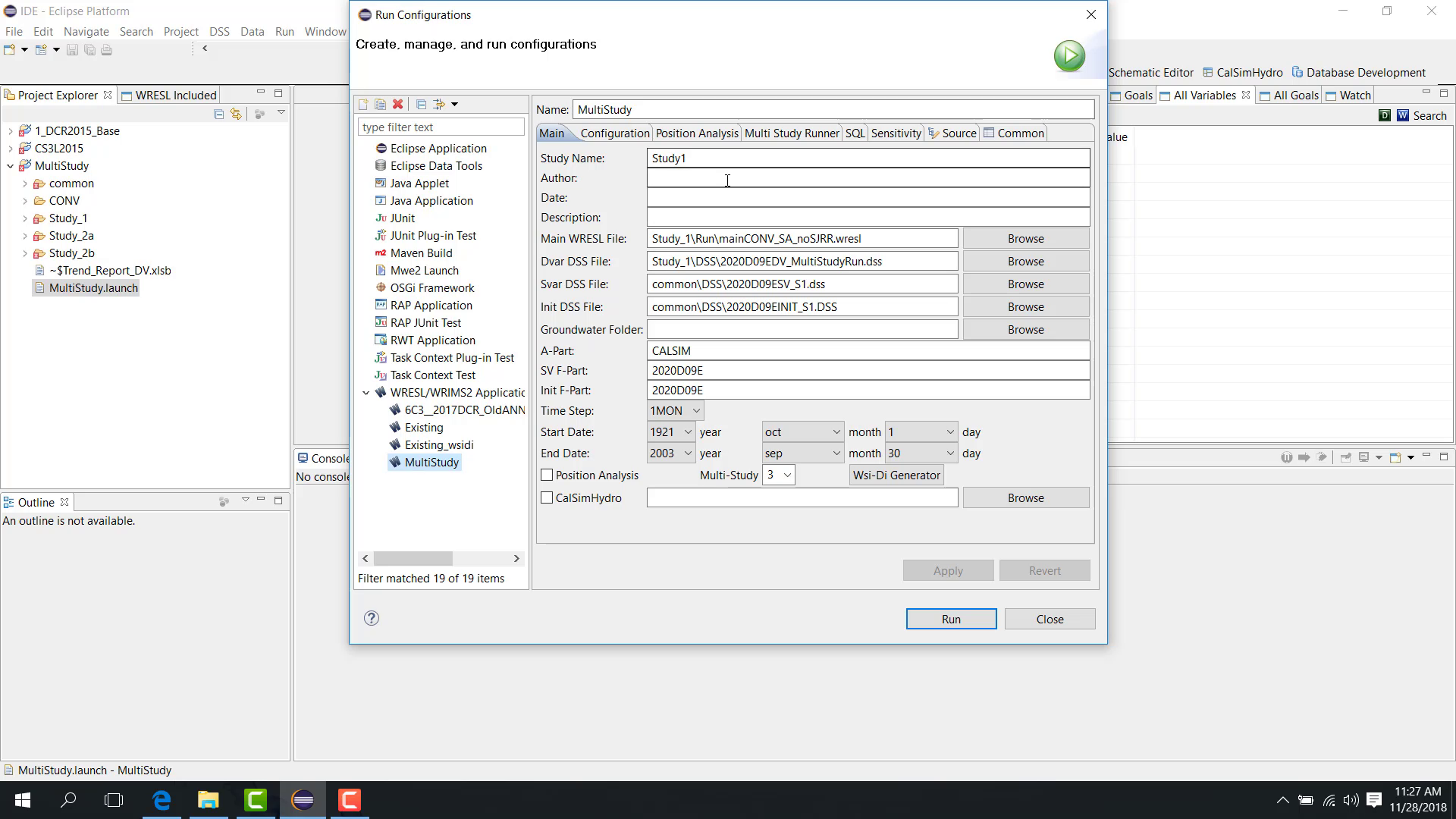This screenshot has width=1456, height=819.
Task: Close the Project Explorer tab
Action: coord(108,95)
